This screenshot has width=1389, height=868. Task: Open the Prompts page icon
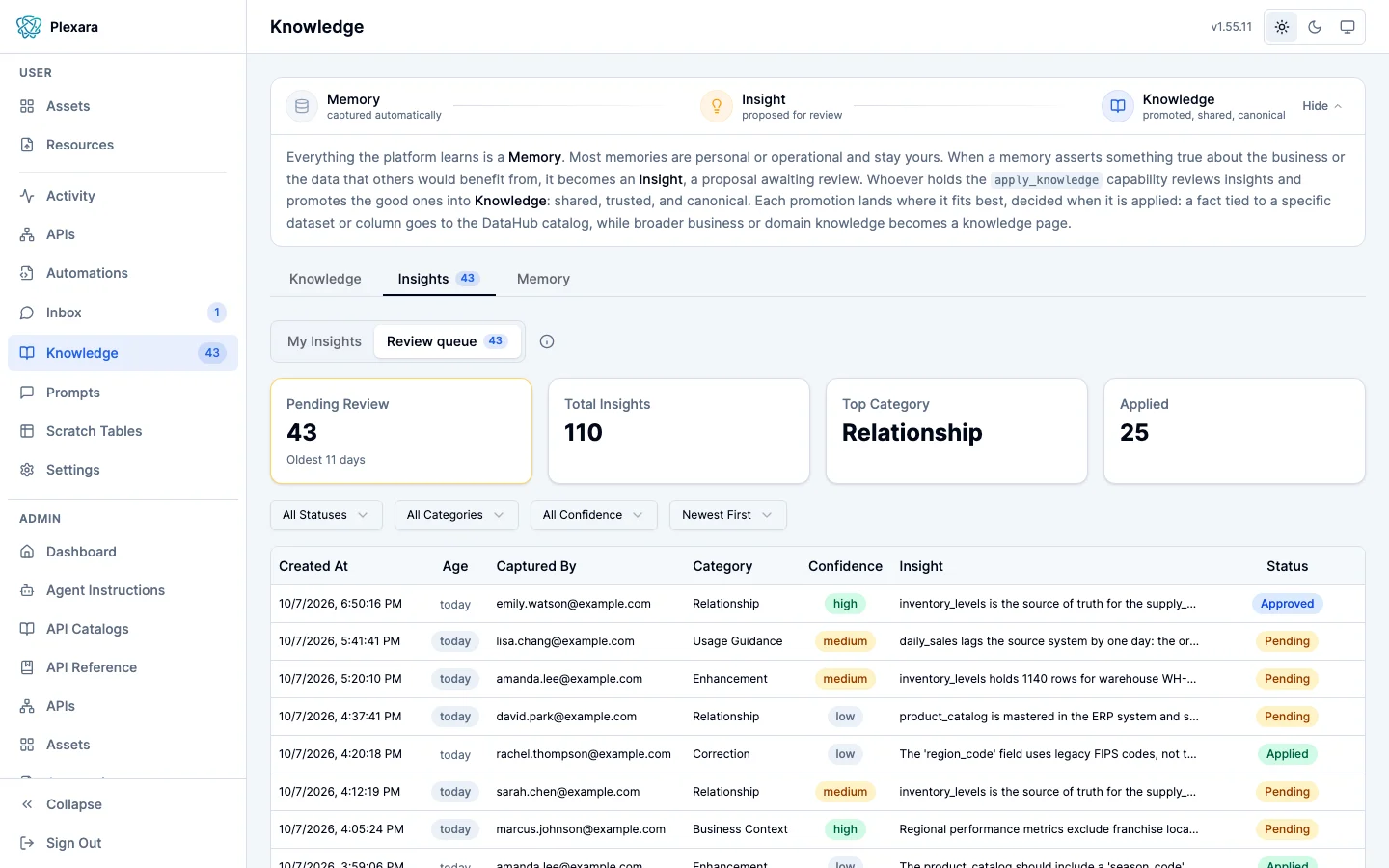point(27,393)
